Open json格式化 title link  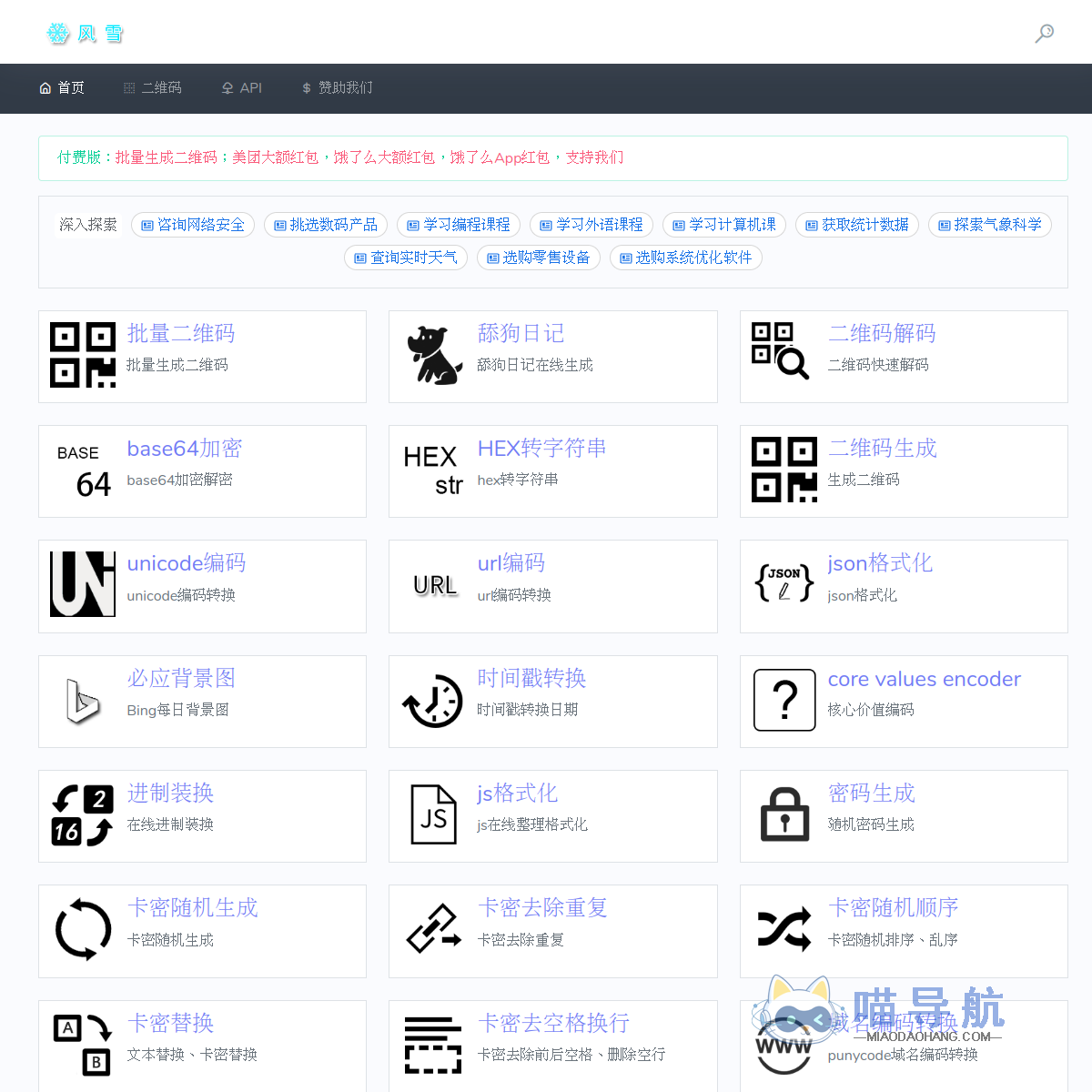[x=880, y=563]
